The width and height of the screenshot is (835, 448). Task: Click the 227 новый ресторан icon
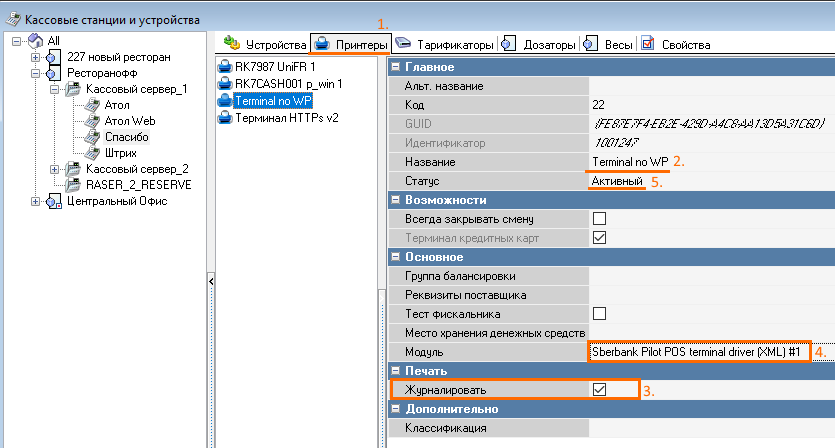[53, 57]
